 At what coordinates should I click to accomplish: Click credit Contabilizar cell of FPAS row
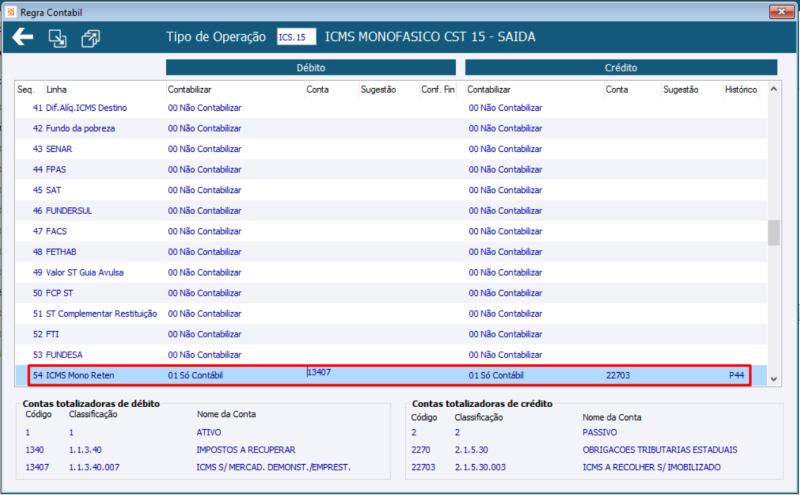pyautogui.click(x=505, y=169)
